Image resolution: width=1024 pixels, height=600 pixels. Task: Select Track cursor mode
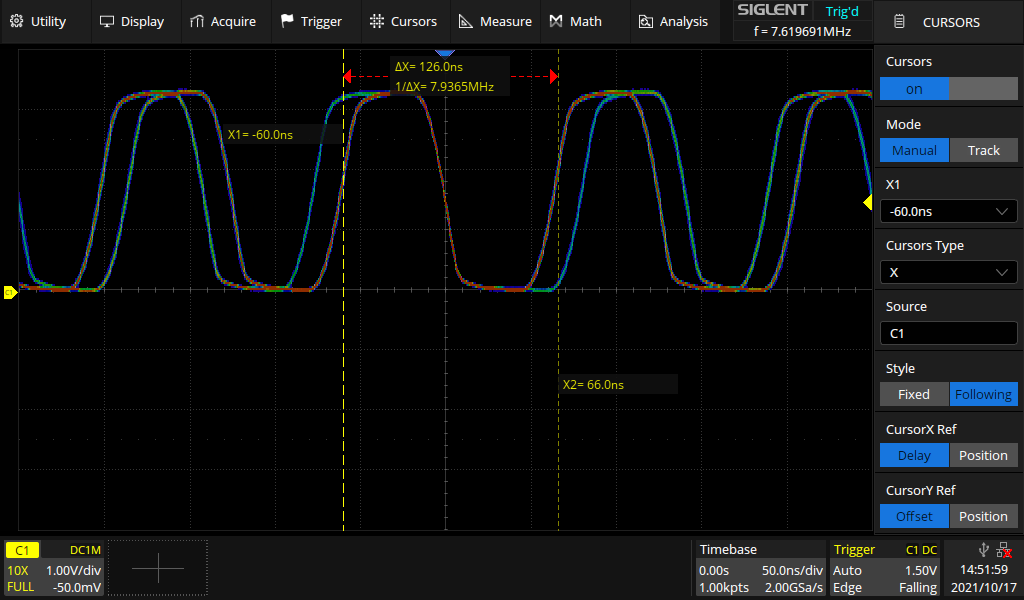pos(983,150)
